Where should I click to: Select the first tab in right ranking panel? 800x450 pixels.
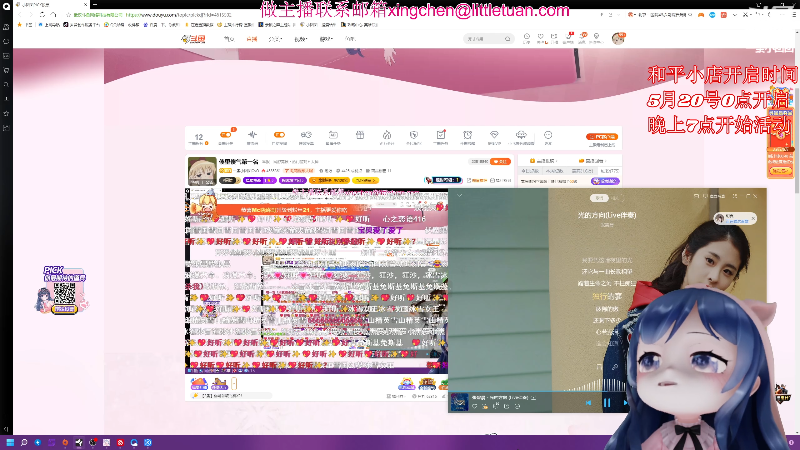[531, 171]
